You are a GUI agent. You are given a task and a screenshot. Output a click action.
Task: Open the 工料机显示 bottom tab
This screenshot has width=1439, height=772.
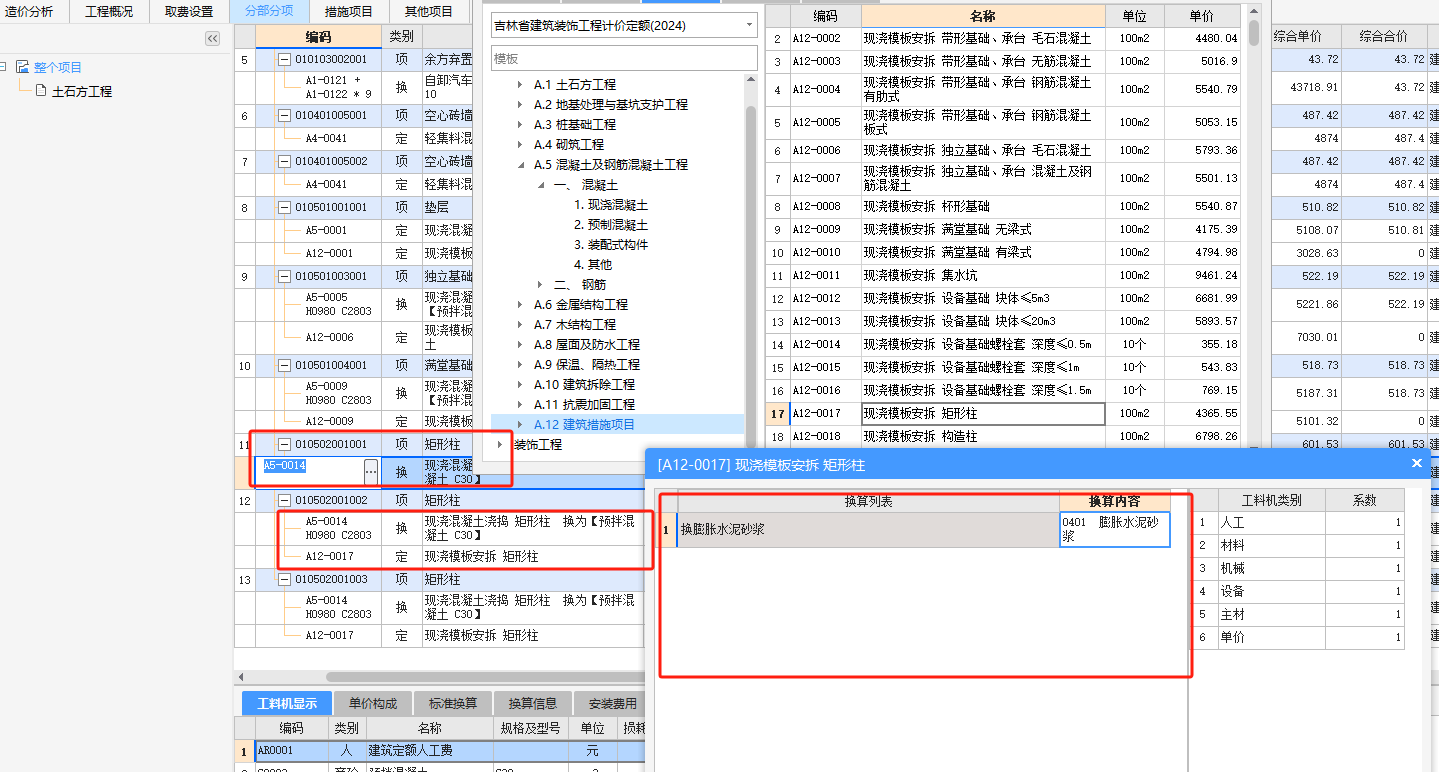(x=287, y=703)
